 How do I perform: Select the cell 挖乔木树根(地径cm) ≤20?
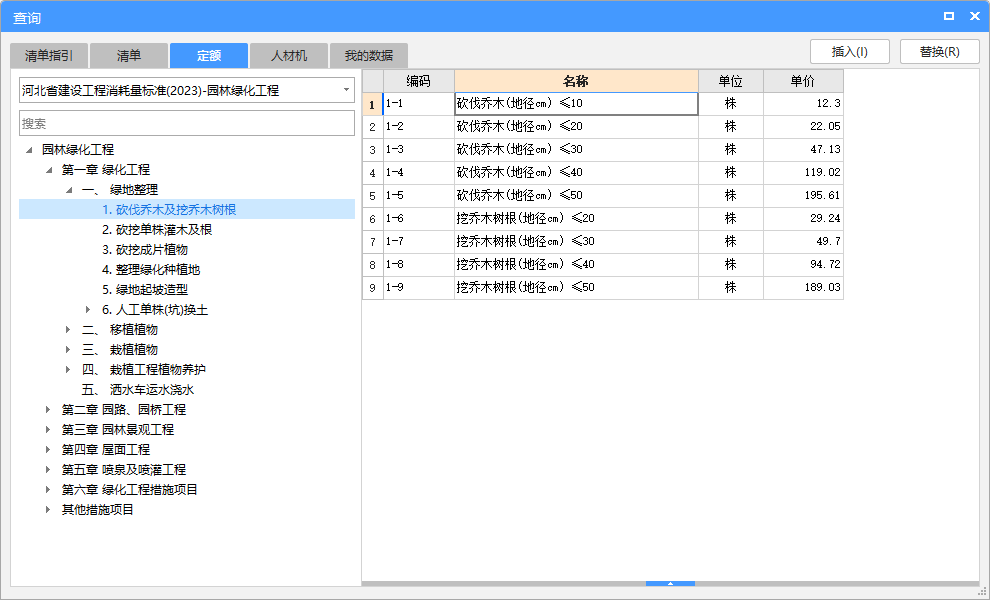(576, 219)
